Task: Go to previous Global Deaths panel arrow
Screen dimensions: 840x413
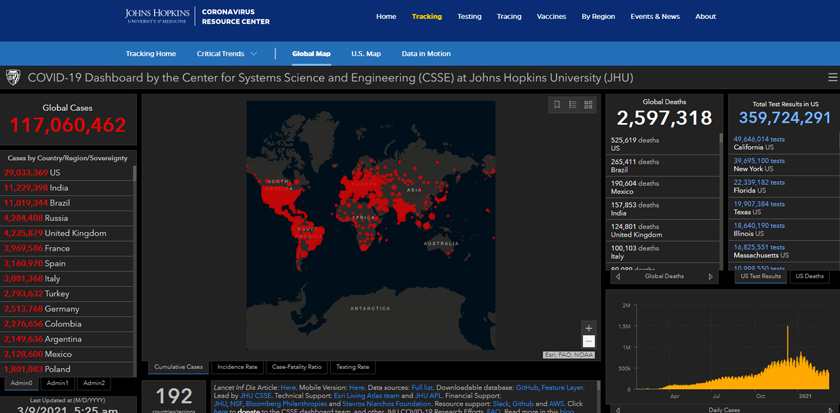Action: coord(619,276)
